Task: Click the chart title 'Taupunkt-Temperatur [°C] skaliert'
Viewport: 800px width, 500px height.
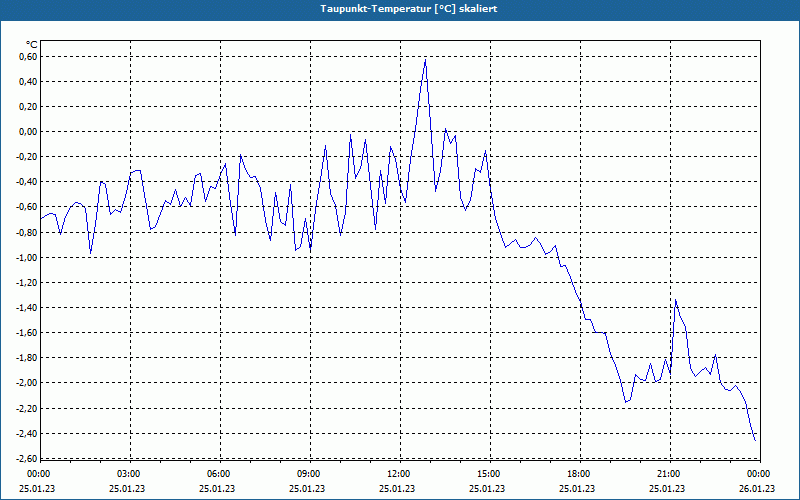Action: coord(409,9)
